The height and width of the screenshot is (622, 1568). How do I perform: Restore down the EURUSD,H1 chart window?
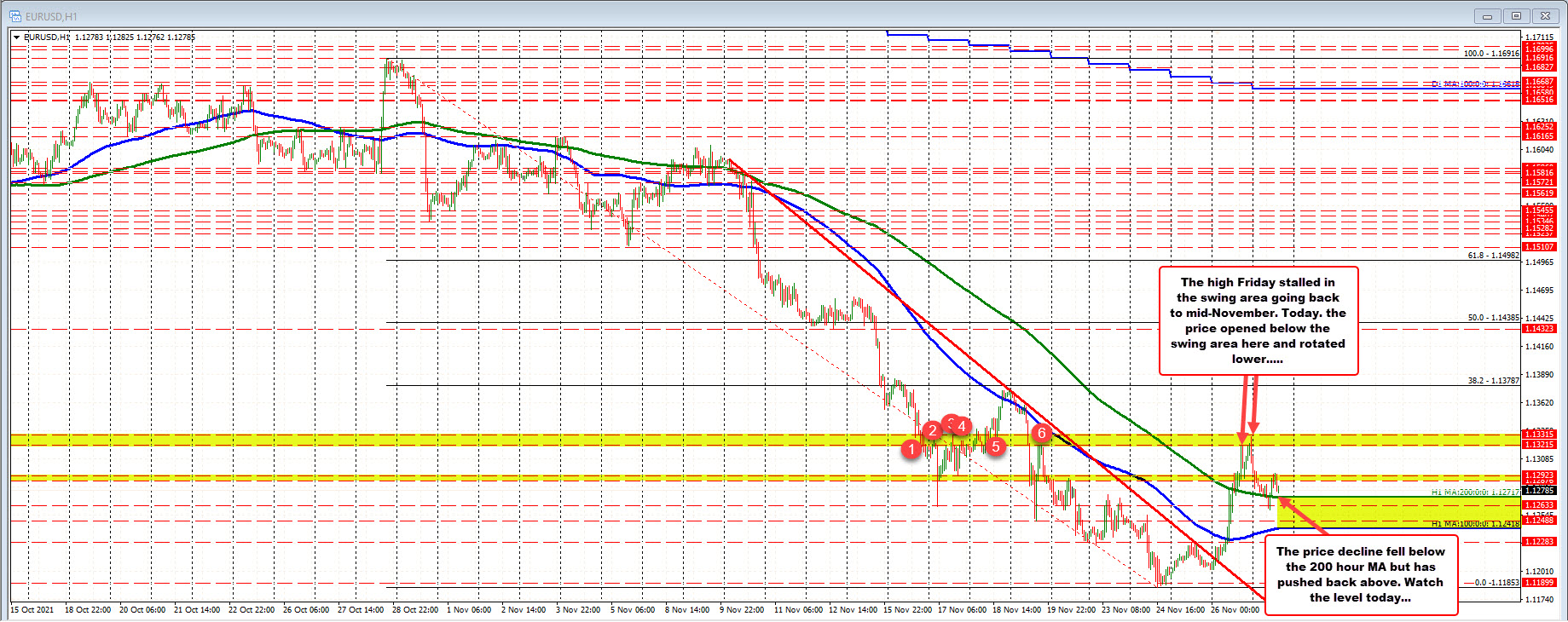click(x=1517, y=16)
